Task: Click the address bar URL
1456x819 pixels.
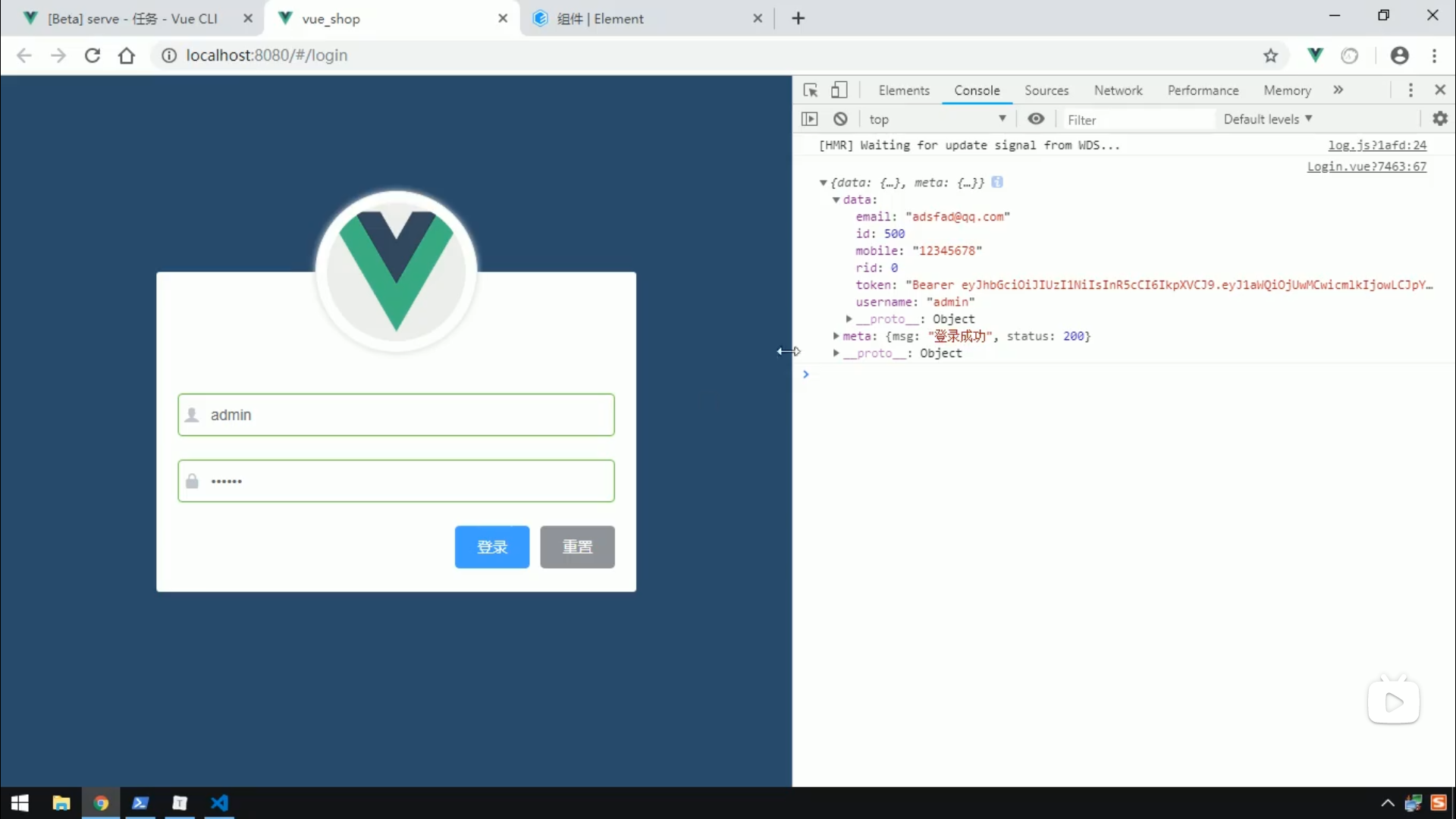Action: pos(267,55)
